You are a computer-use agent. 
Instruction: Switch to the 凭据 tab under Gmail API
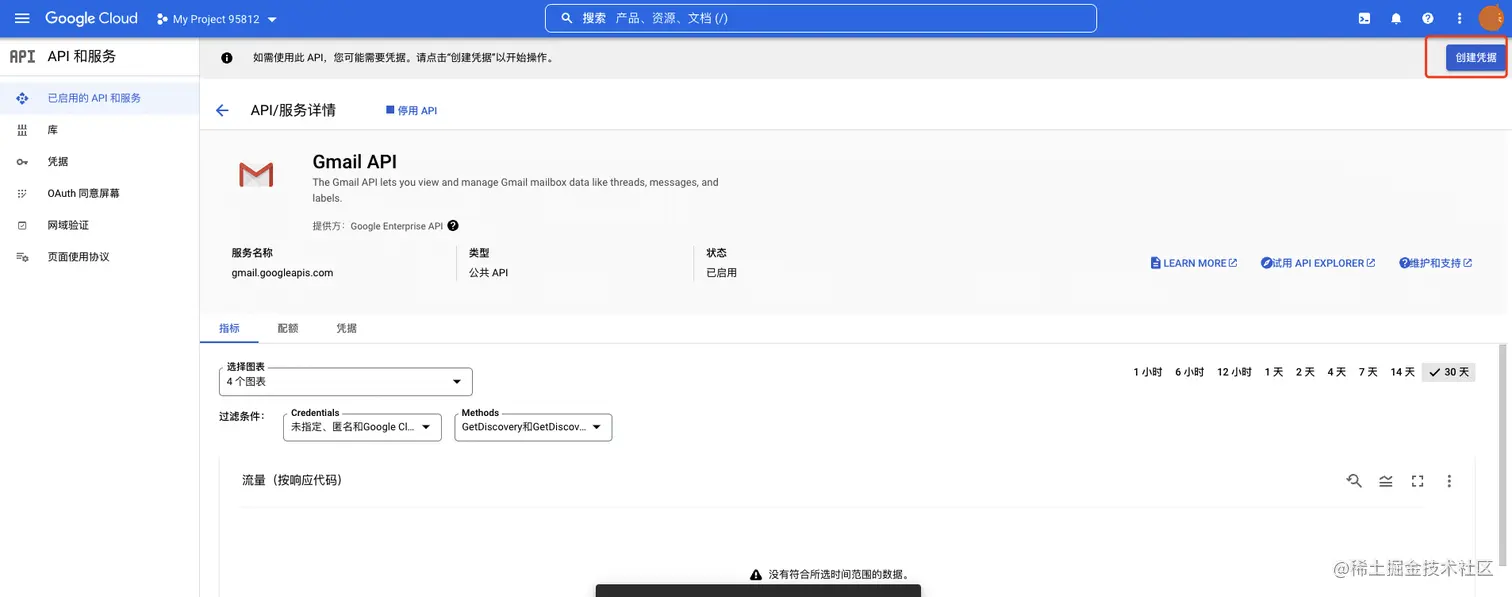(347, 328)
